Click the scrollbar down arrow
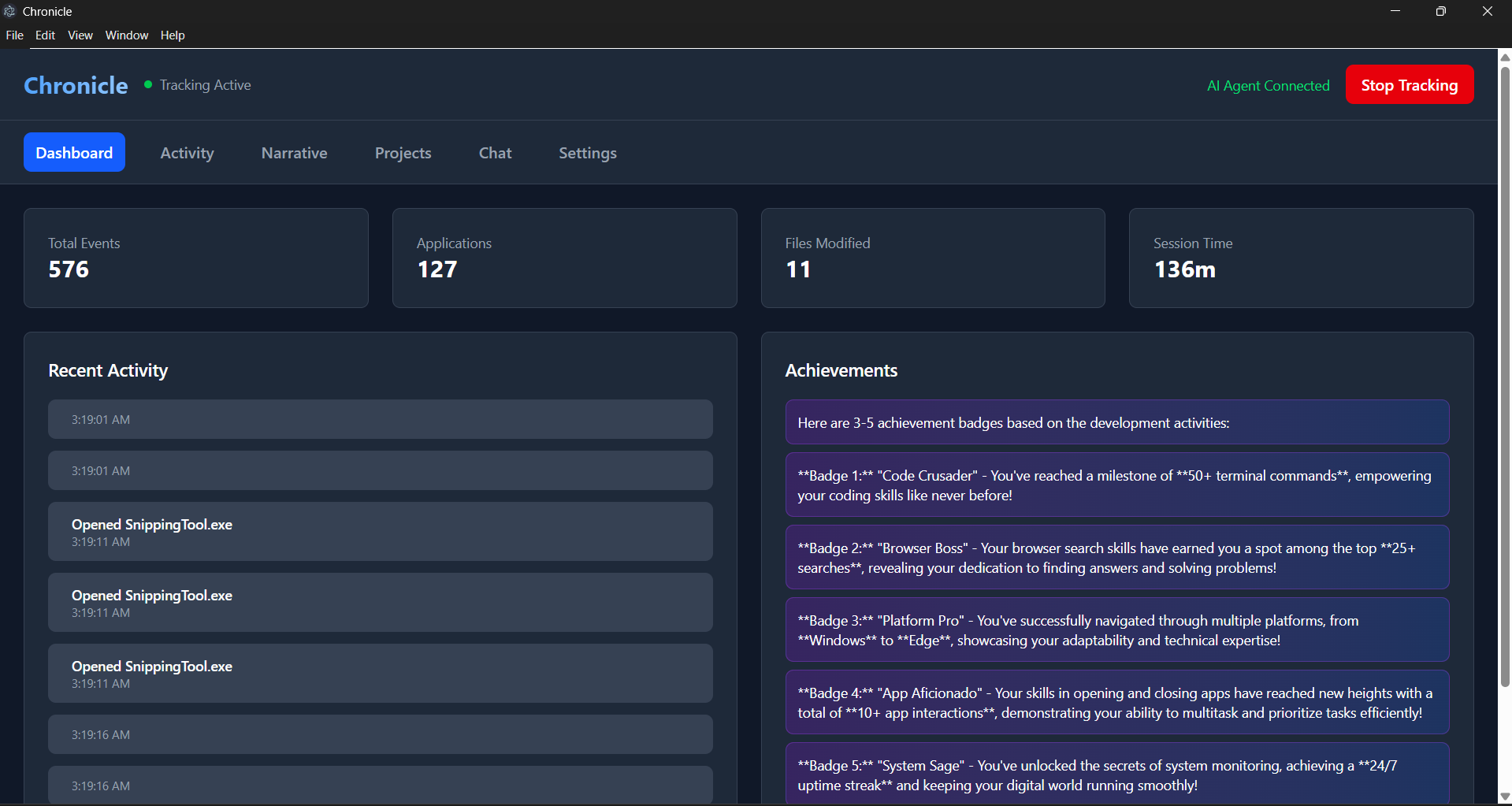The height and width of the screenshot is (806, 1512). pyautogui.click(x=1503, y=795)
